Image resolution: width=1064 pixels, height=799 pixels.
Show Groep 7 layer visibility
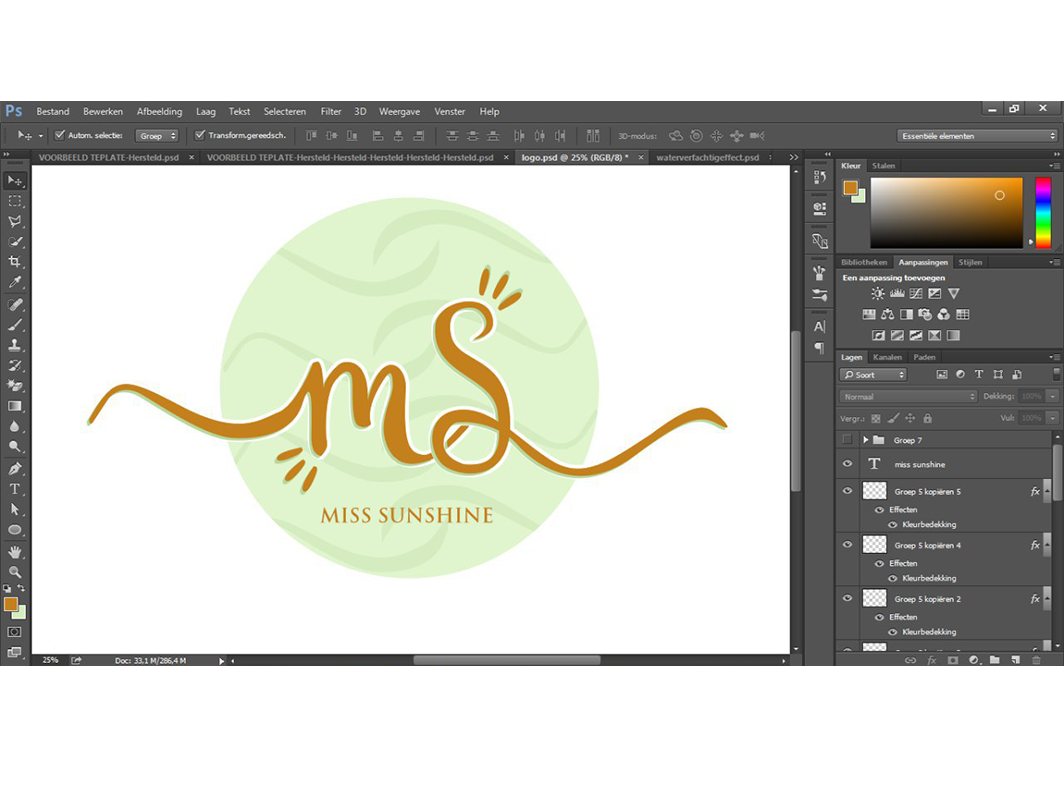click(847, 440)
